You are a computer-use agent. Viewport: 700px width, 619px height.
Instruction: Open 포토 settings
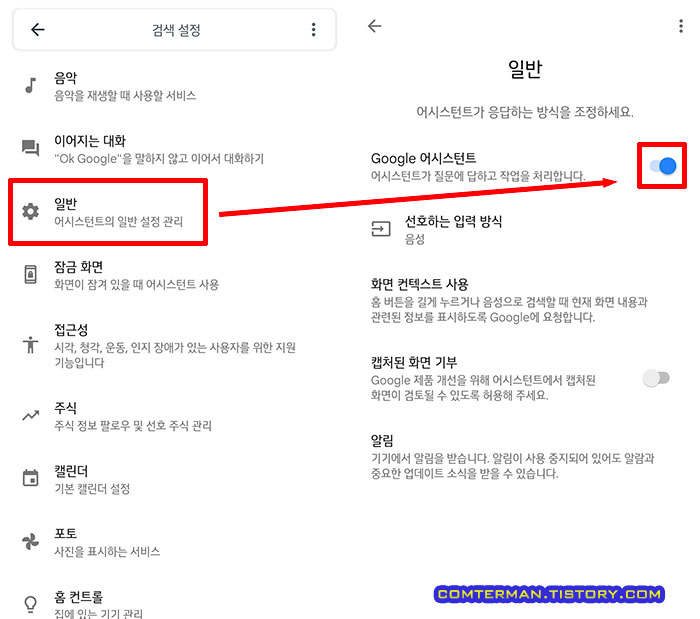click(x=174, y=542)
